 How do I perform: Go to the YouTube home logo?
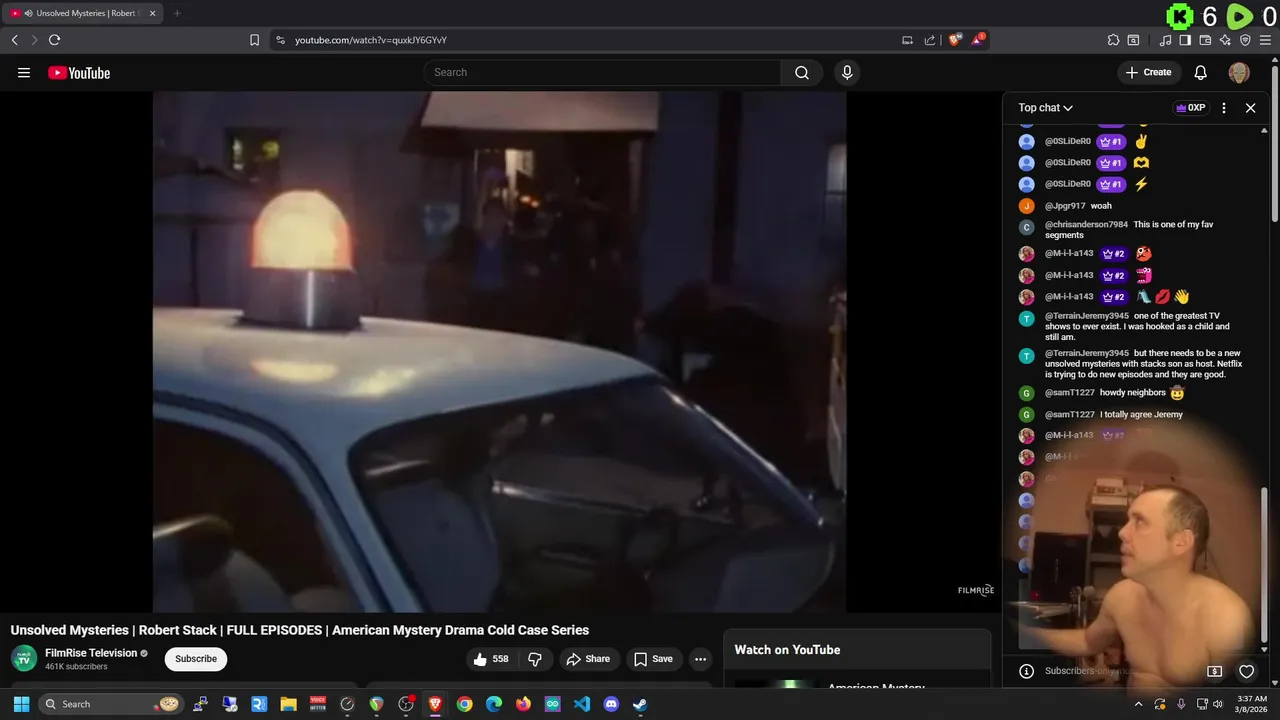pos(79,73)
